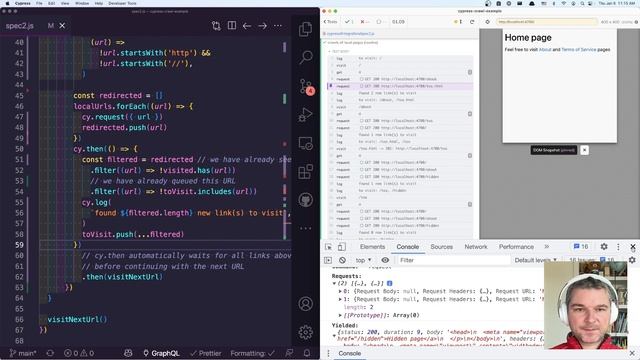Image resolution: width=640 pixels, height=360 pixels.
Task: Close the pinned DOM Snapshot
Action: (x=584, y=150)
